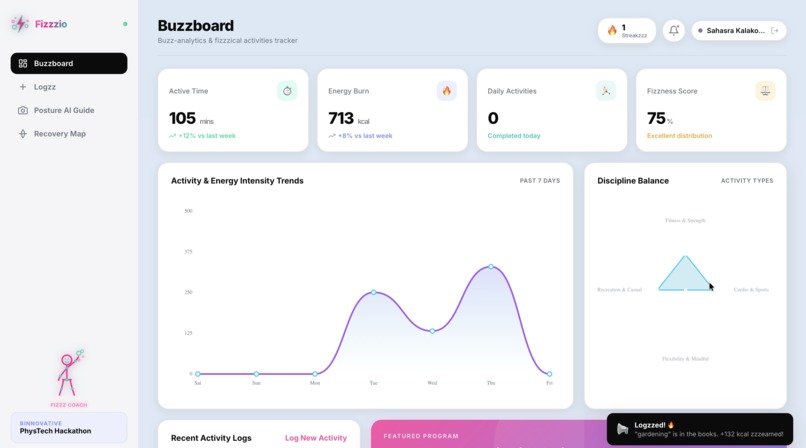Click the Recent Activity Logs heading
This screenshot has height=448, width=806.
coord(211,438)
